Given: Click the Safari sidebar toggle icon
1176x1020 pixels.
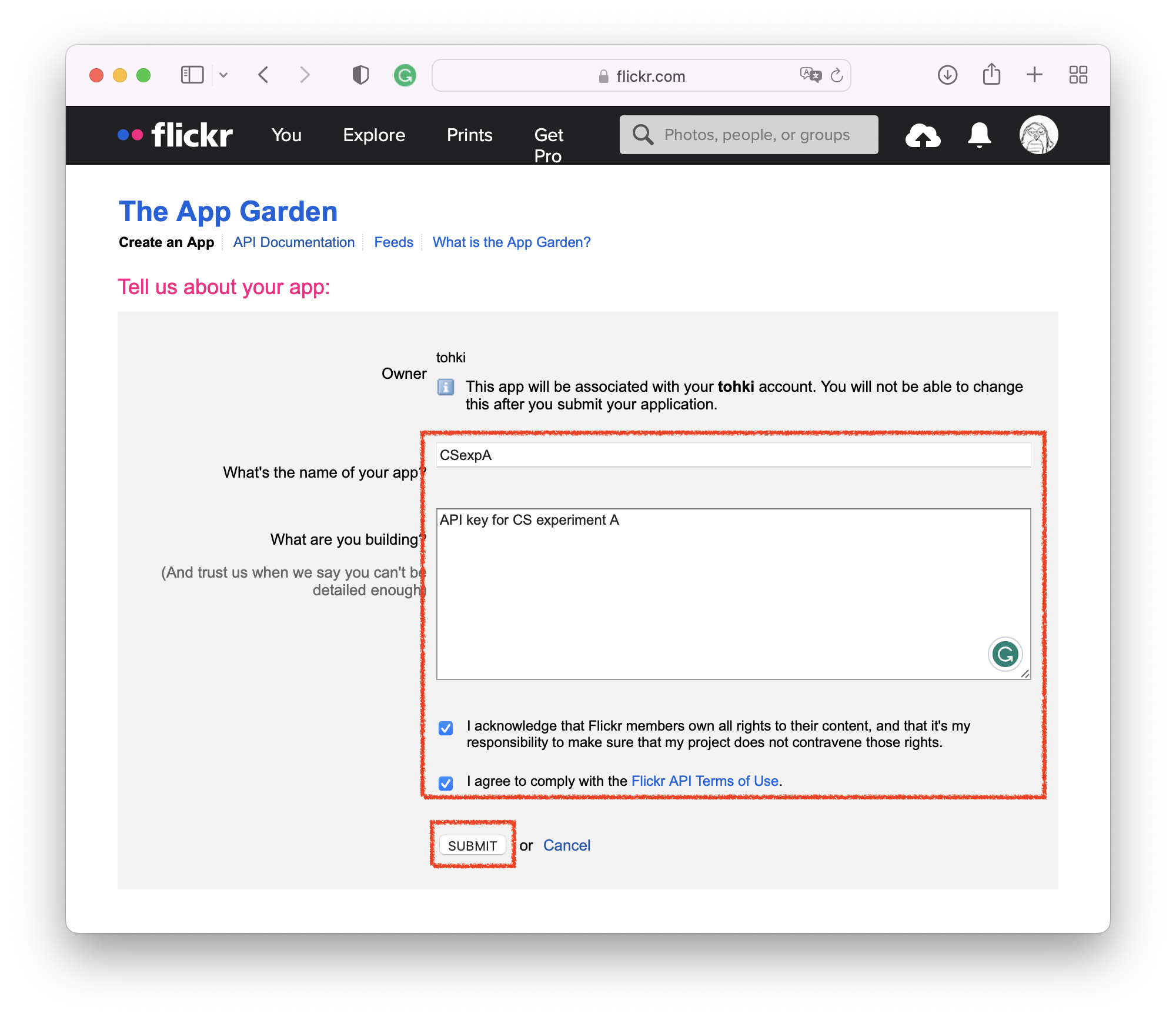Looking at the screenshot, I should click(192, 75).
